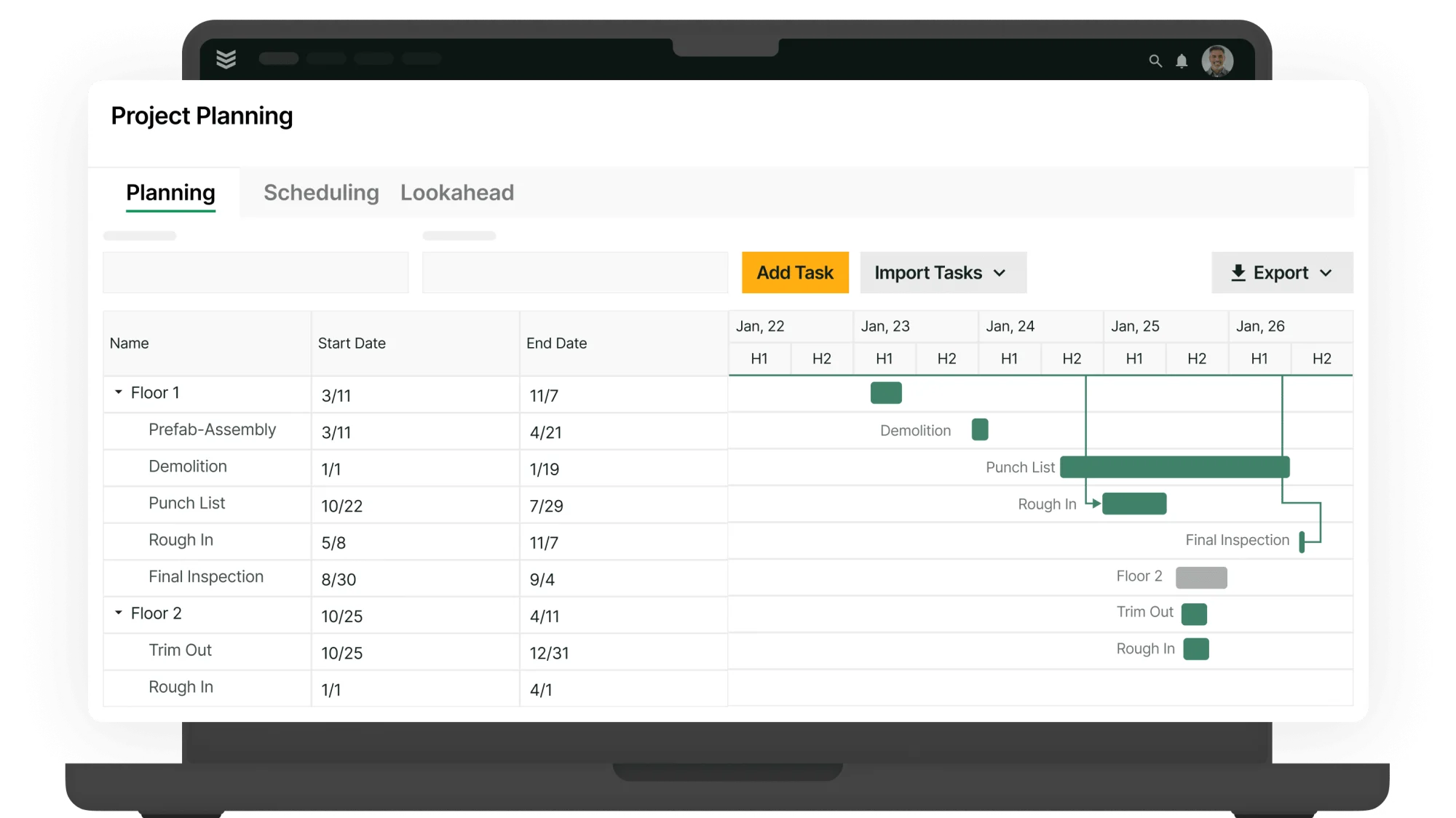The height and width of the screenshot is (818, 1456).
Task: Open the Export dropdown chevron
Action: 1326,273
